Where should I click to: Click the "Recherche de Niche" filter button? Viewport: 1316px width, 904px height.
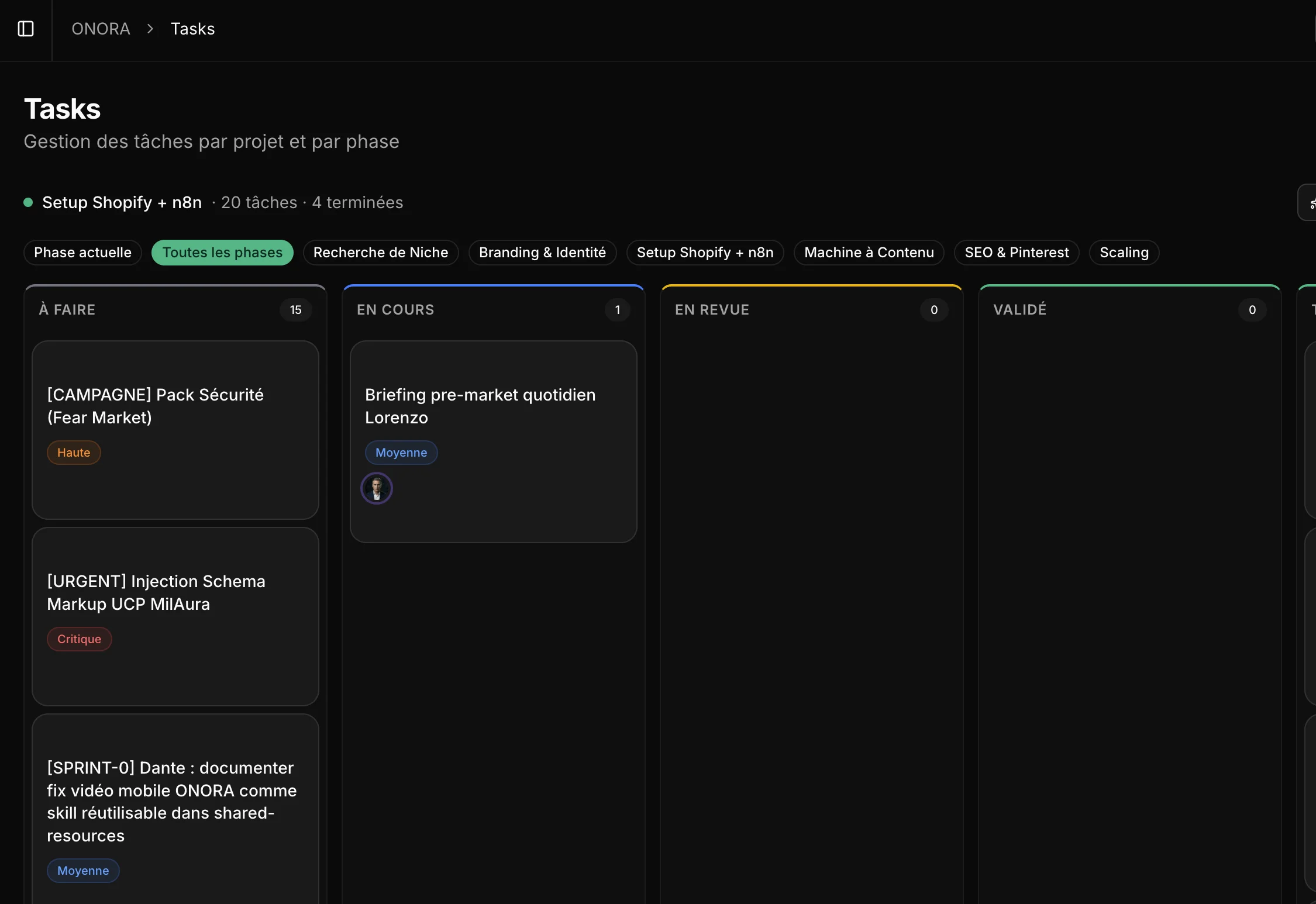381,253
